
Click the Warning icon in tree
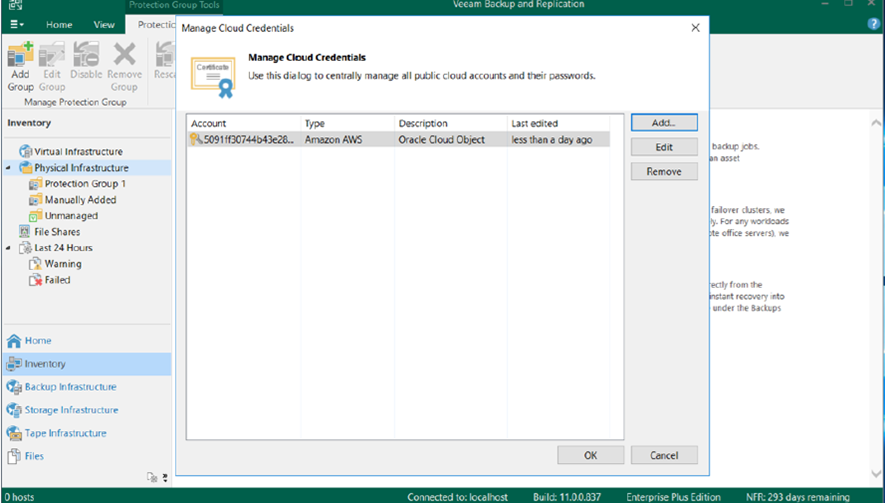pos(35,264)
